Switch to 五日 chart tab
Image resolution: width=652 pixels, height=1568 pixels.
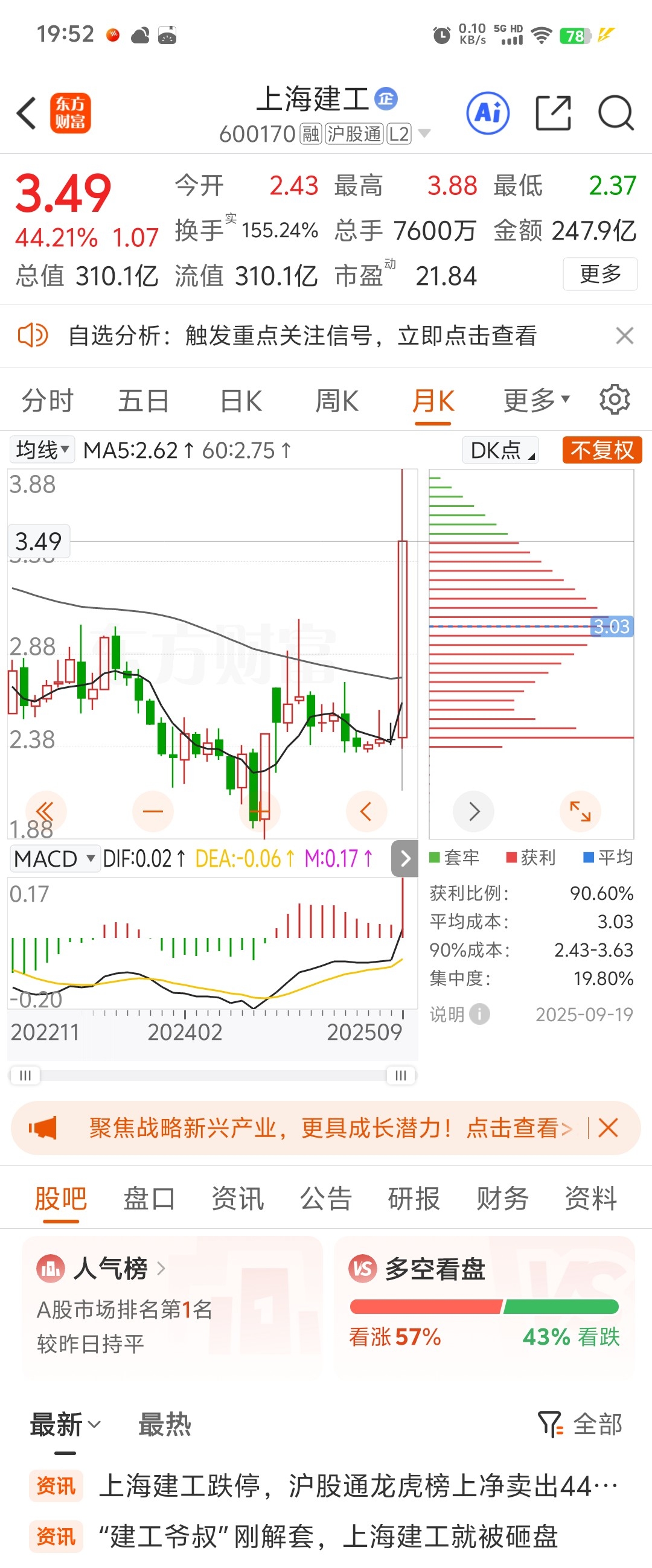(144, 401)
